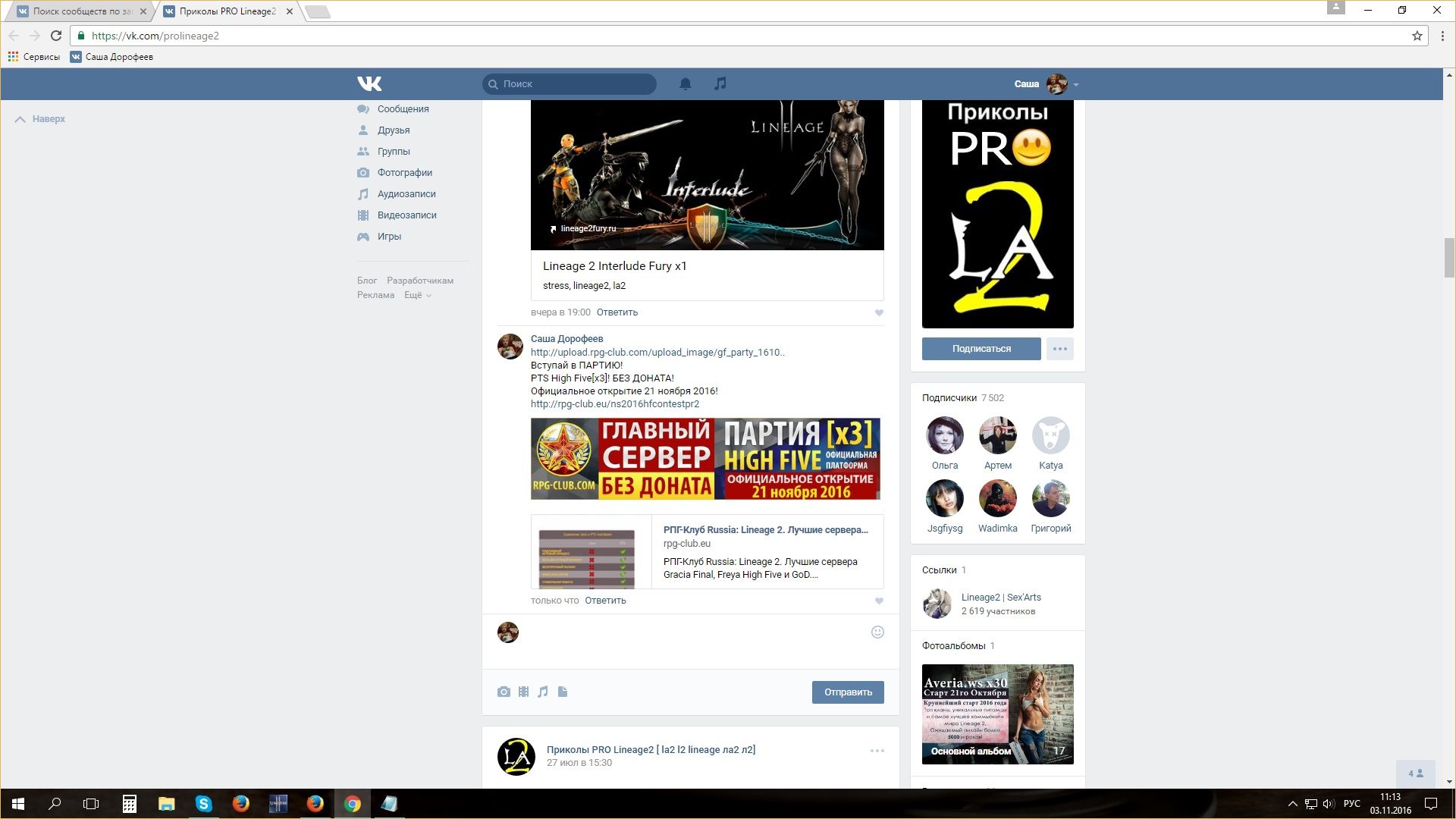Click the VK logo home icon
This screenshot has height=819, width=1456.
pos(369,83)
